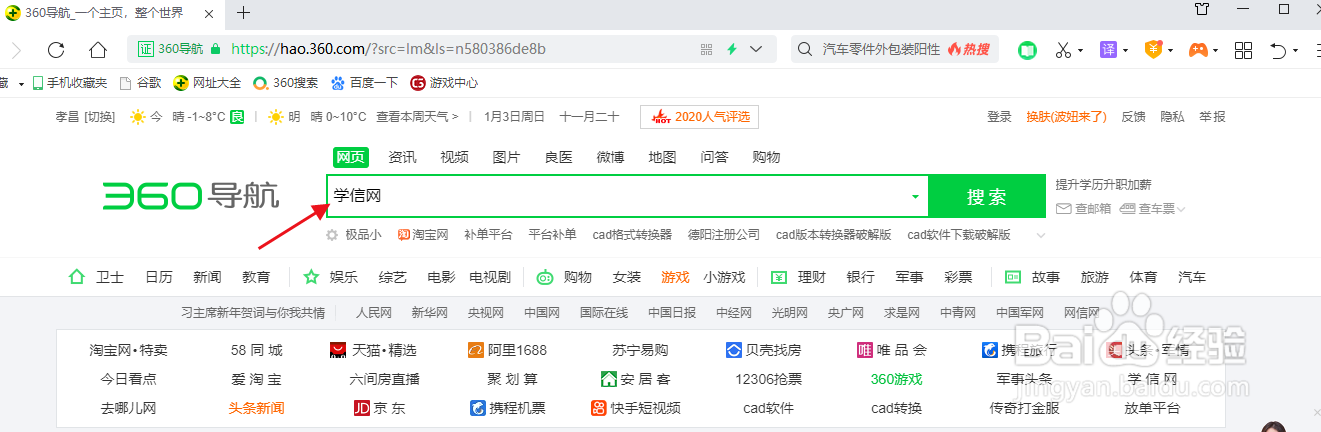
Task: Click the magnifier icon in browser search box
Action: (x=805, y=49)
